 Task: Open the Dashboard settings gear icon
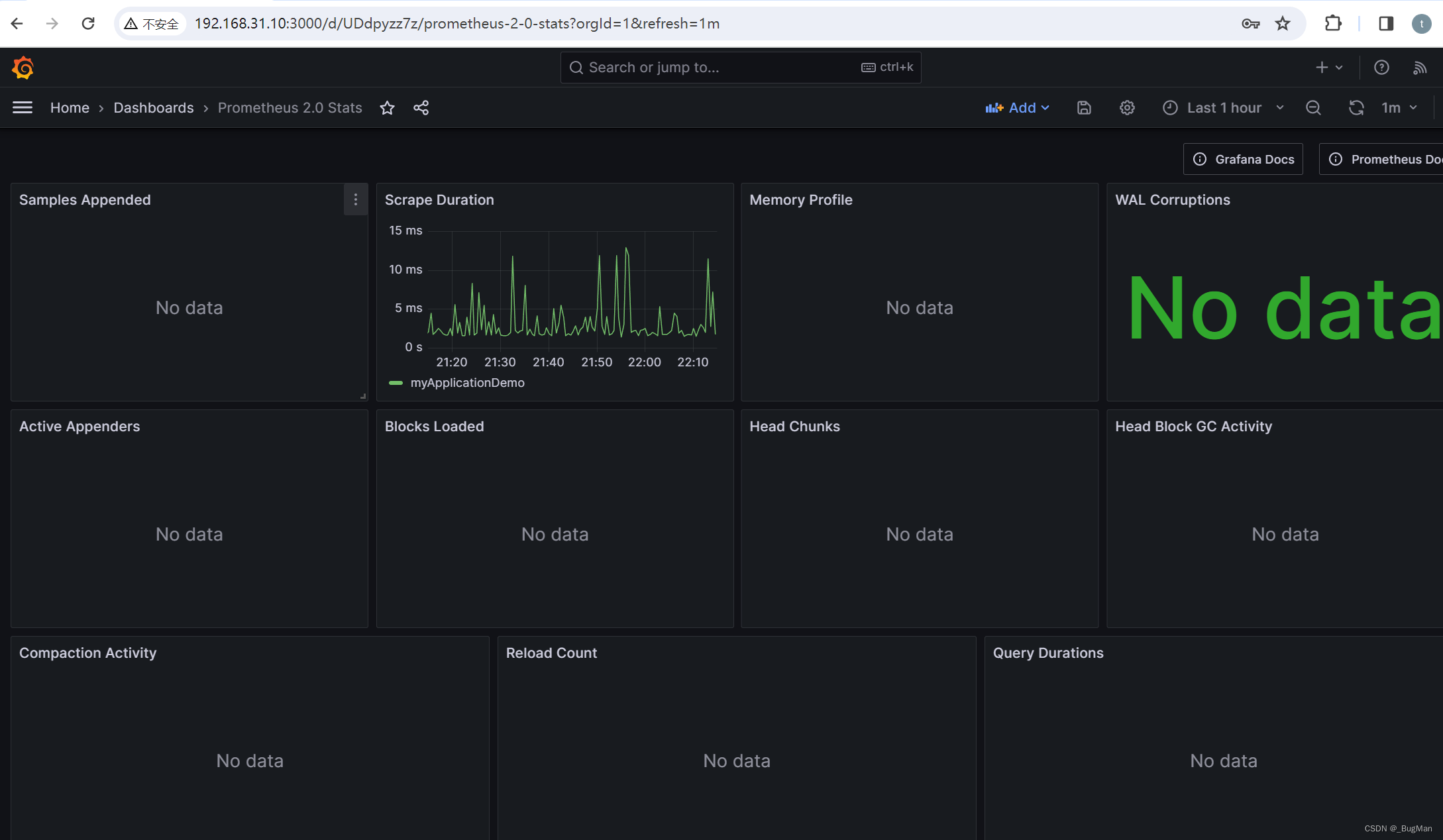tap(1126, 107)
